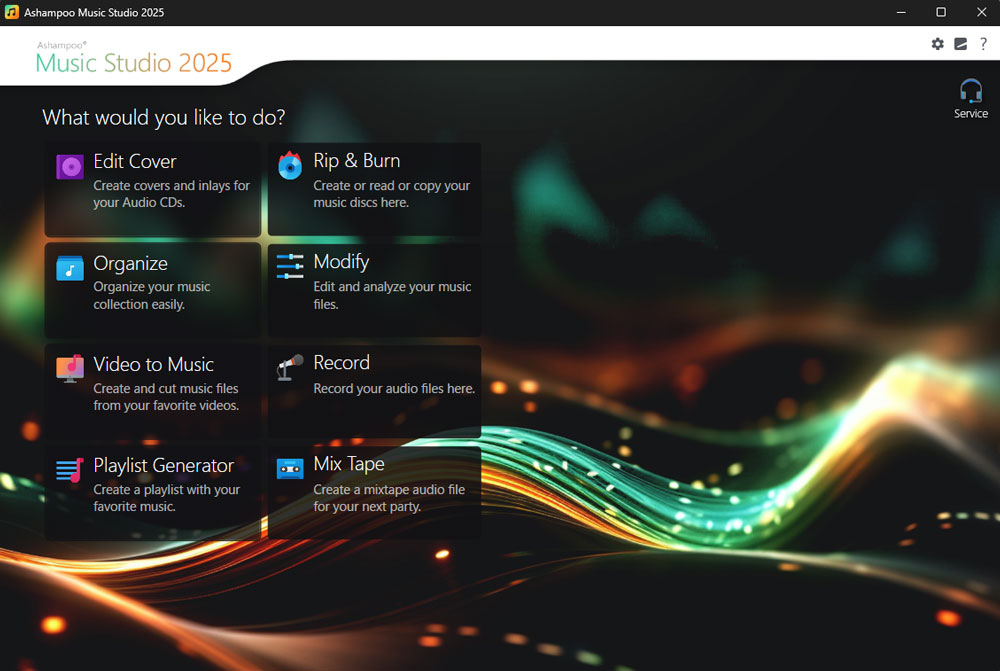Open the Record title

tap(341, 363)
